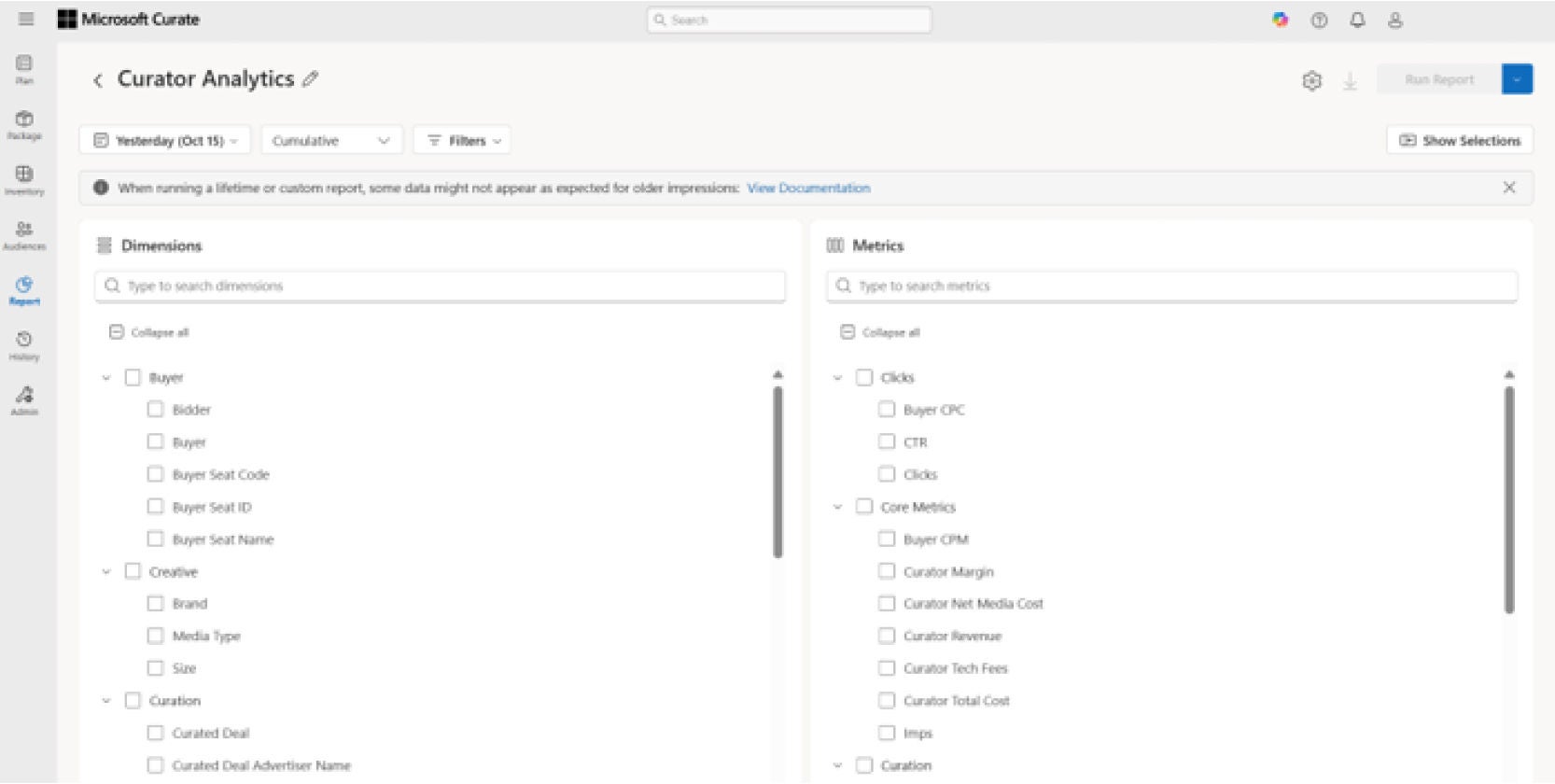Screen dimensions: 1555x784
Task: Check the Curator Margin metric
Action: (887, 571)
